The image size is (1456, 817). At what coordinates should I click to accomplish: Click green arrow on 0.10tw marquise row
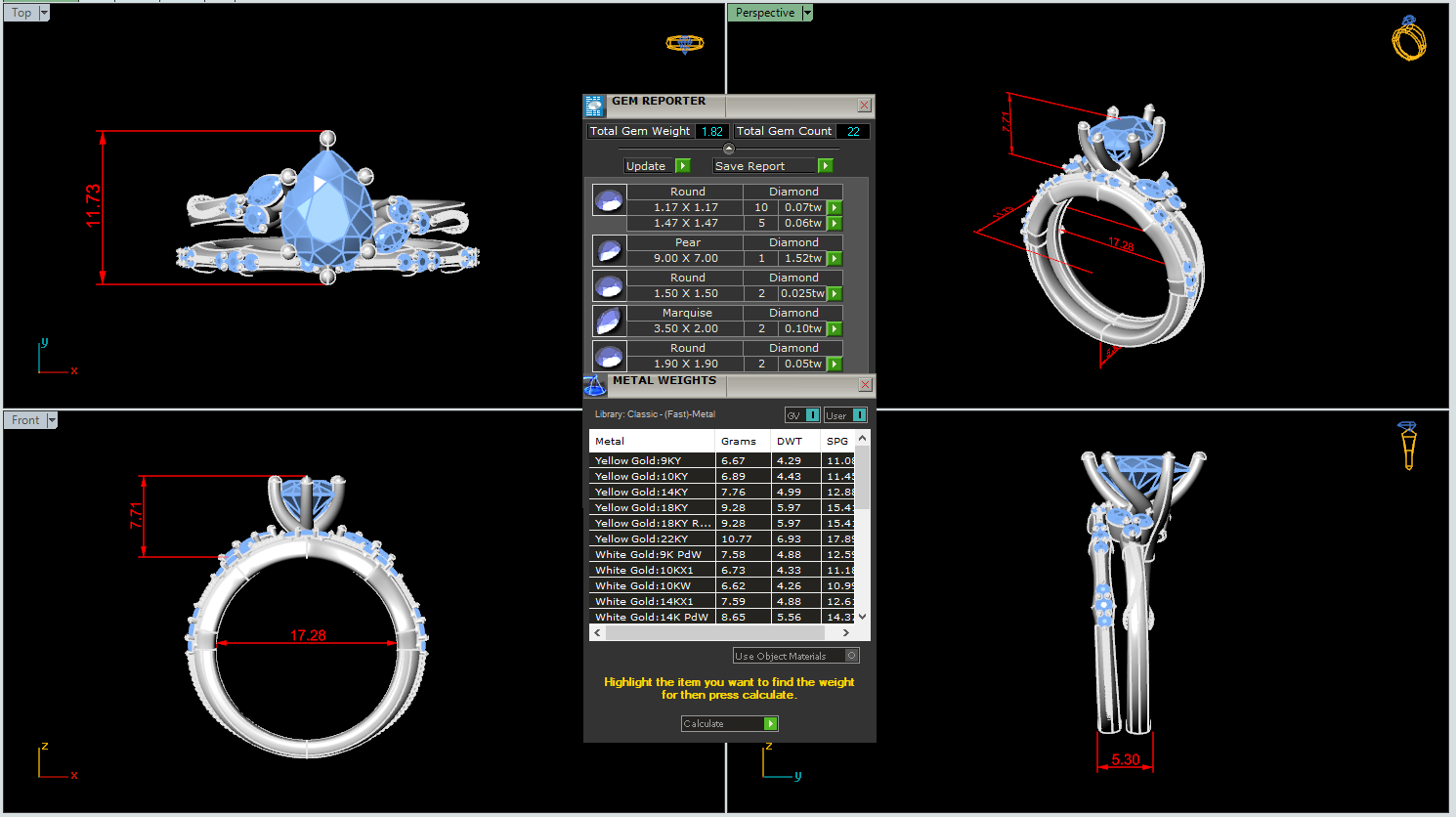tap(835, 329)
